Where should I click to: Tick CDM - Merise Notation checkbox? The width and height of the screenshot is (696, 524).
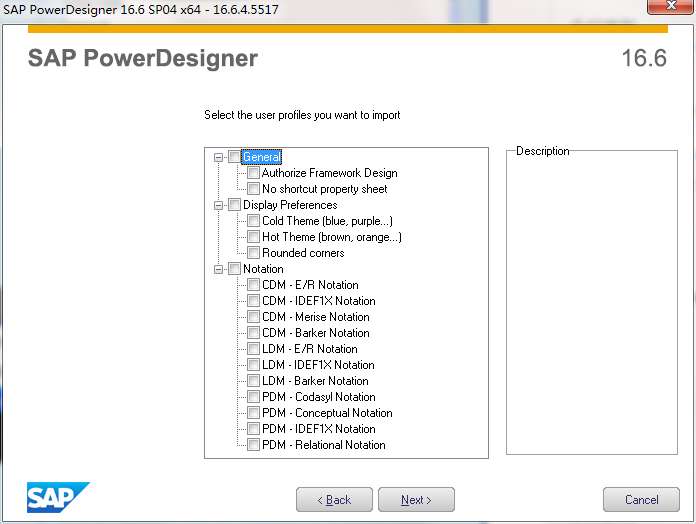[253, 316]
